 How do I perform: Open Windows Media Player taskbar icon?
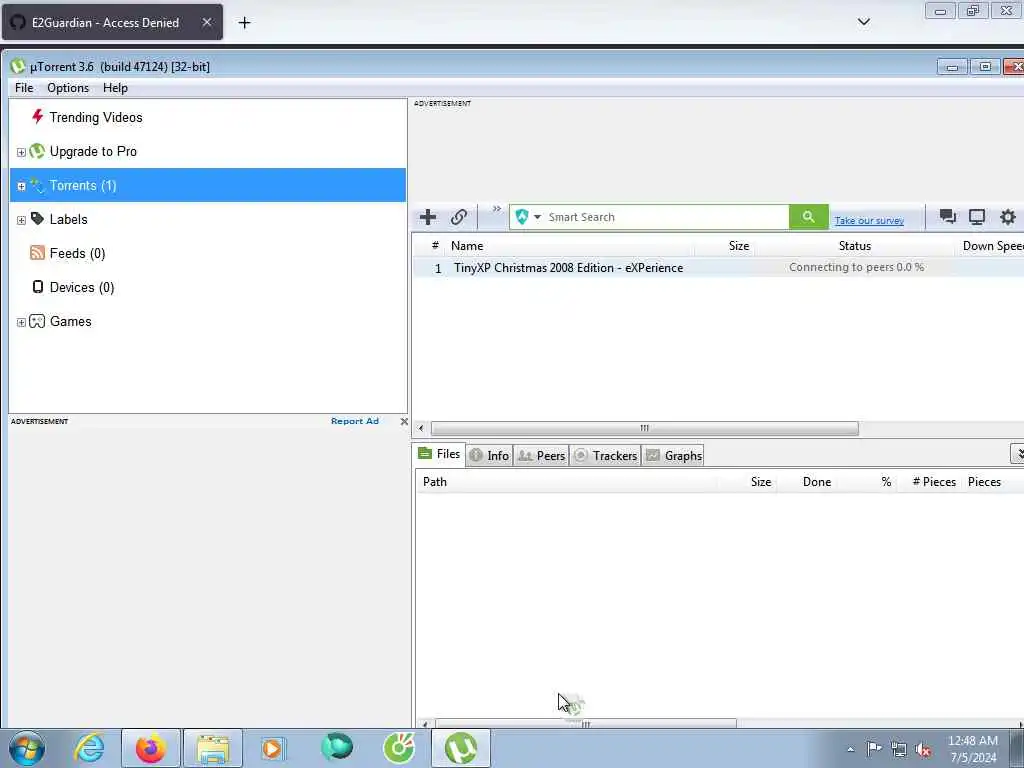(x=273, y=748)
